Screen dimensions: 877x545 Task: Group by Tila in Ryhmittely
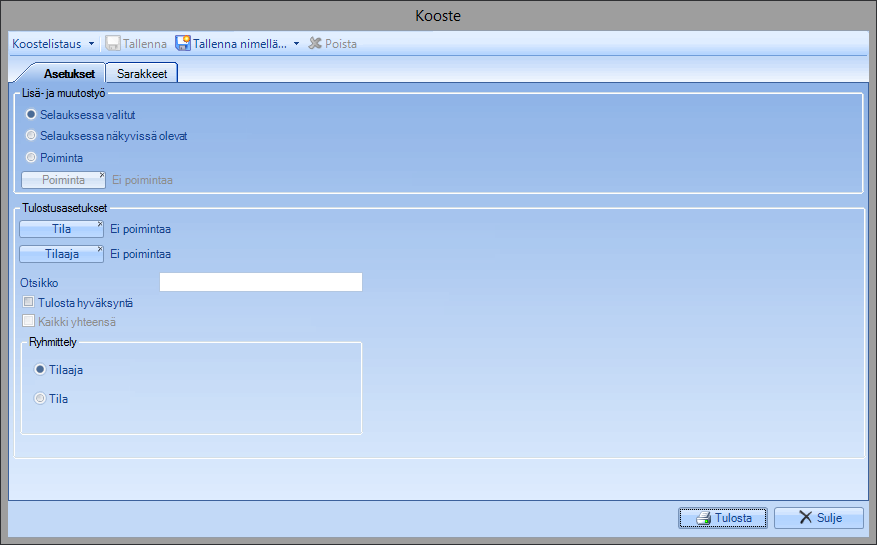(x=40, y=399)
